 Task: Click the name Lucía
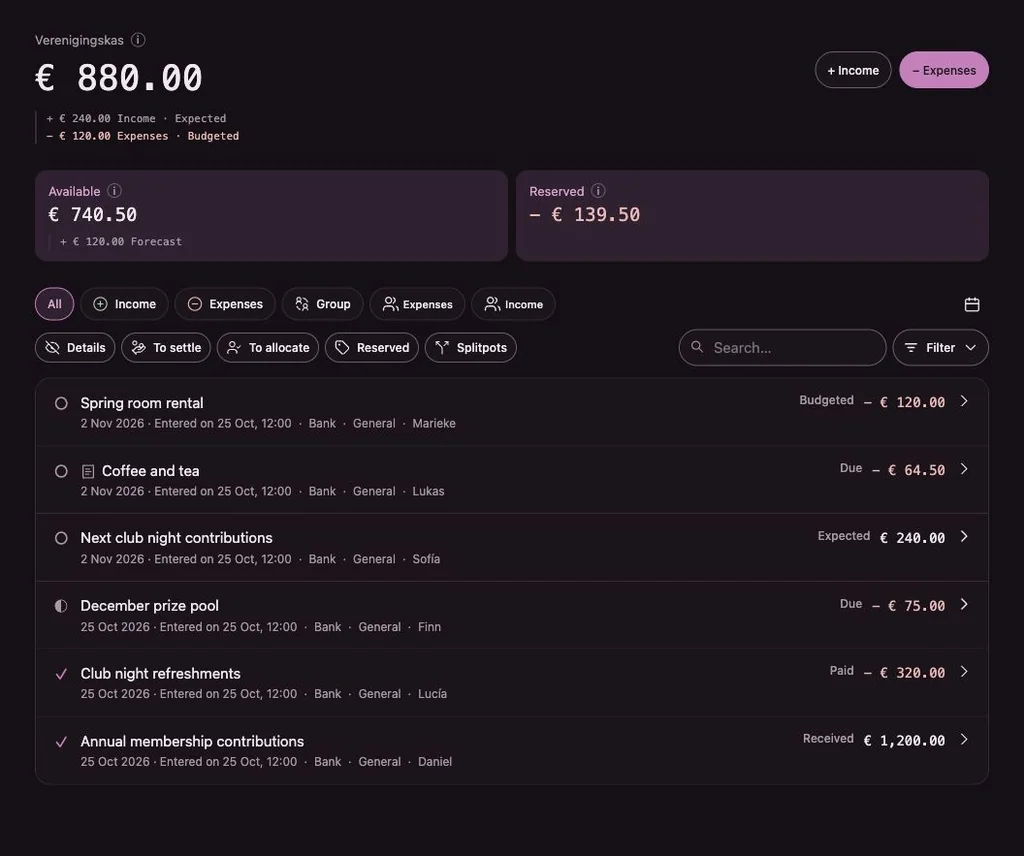click(x=432, y=693)
